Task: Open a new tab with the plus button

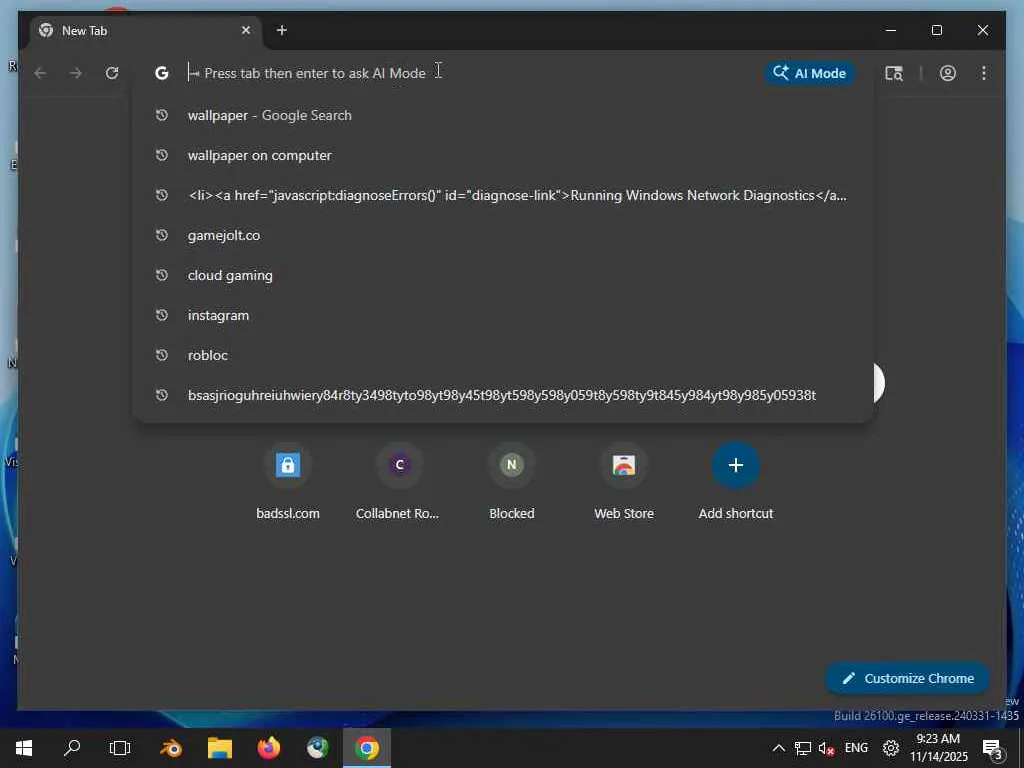Action: pyautogui.click(x=281, y=30)
